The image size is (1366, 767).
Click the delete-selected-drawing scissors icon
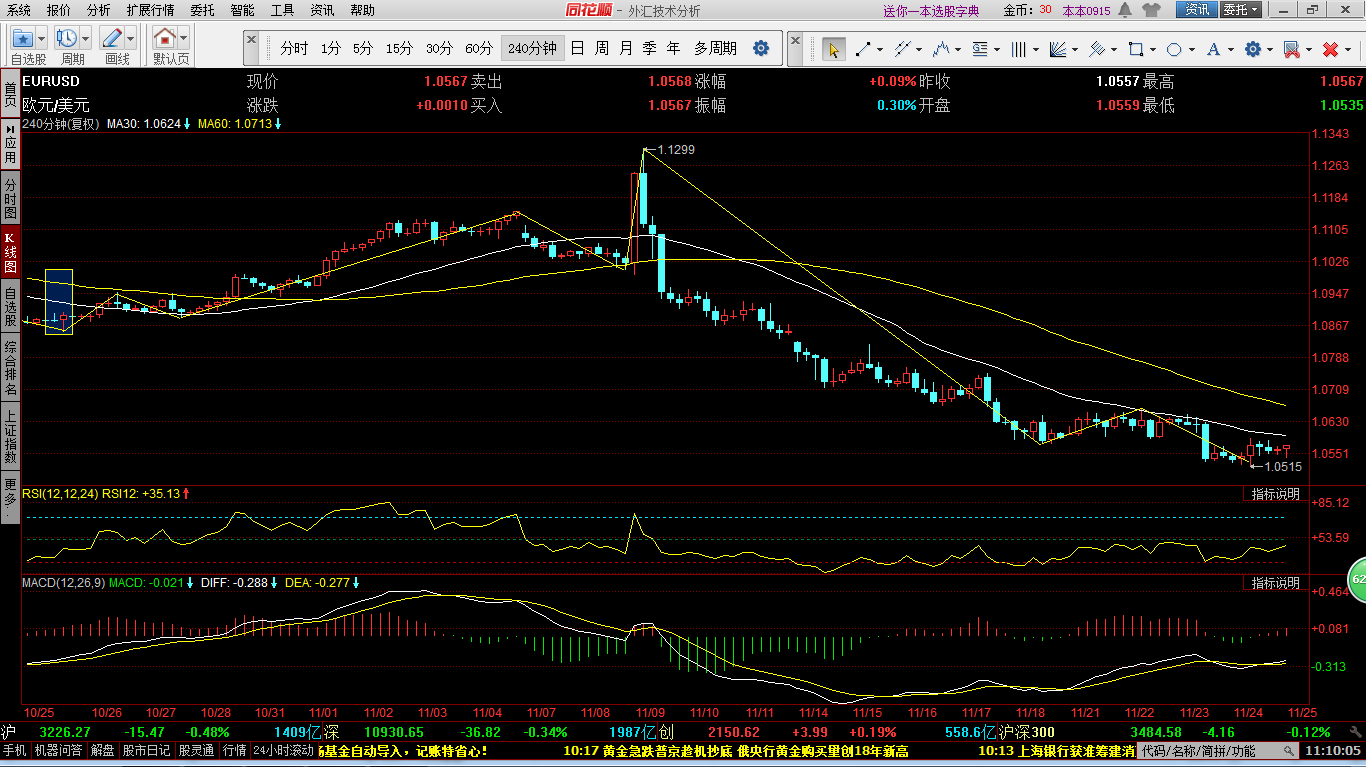1291,49
